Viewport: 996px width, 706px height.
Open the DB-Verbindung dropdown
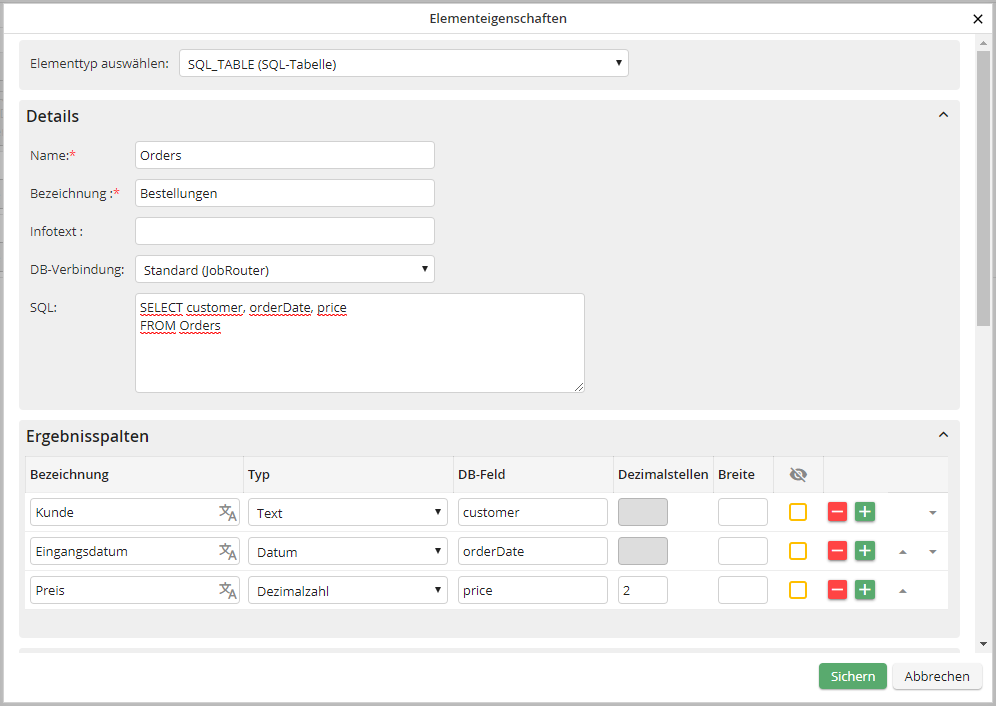pos(285,270)
